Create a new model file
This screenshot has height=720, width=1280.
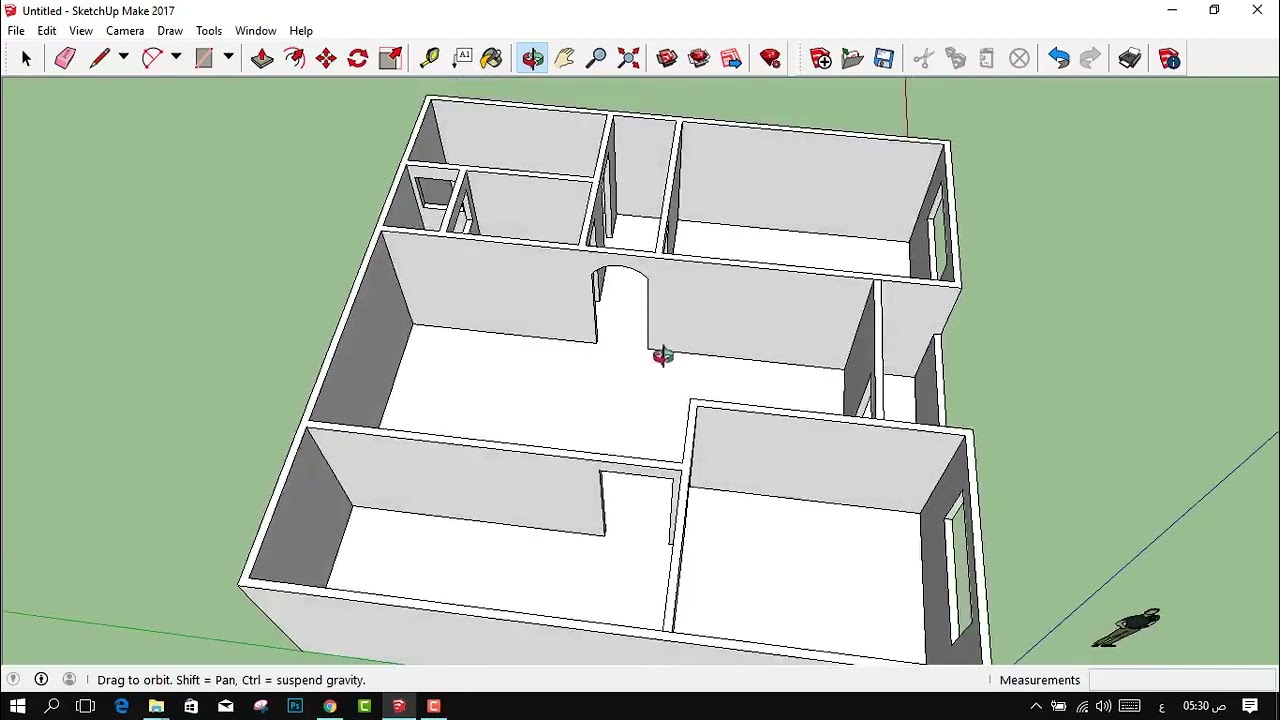coord(821,59)
